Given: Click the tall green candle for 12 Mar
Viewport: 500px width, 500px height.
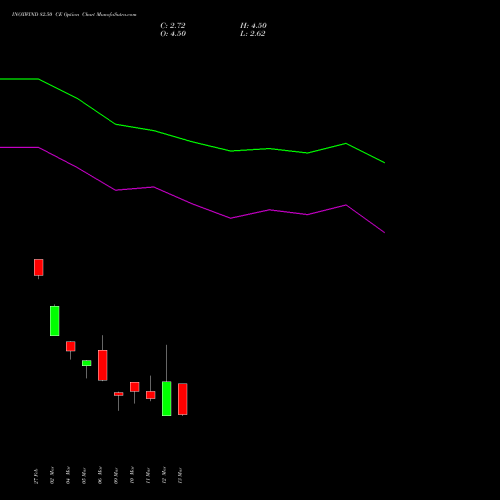Looking at the screenshot, I should click(x=167, y=398).
